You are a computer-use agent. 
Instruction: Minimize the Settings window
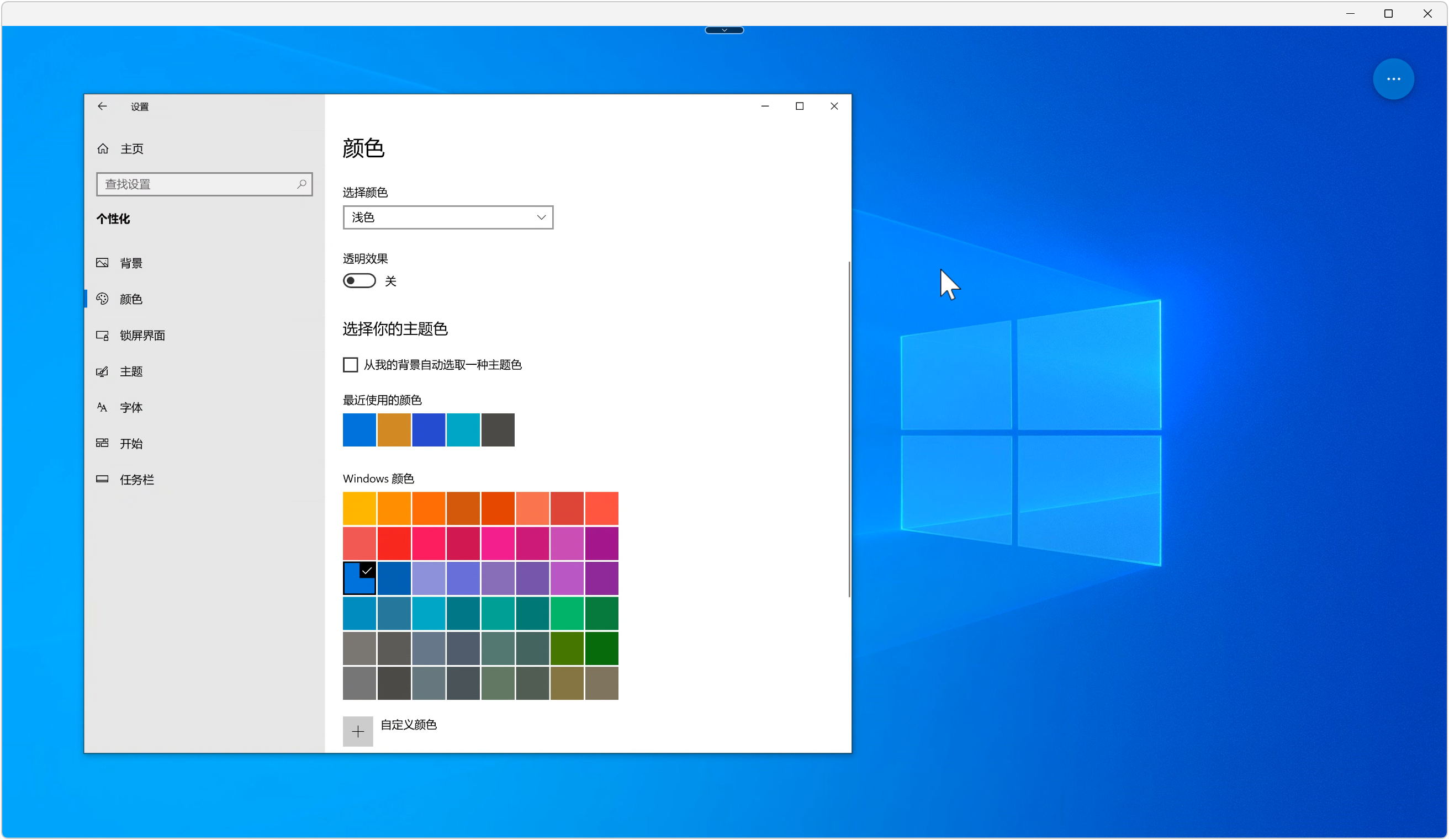pos(765,107)
